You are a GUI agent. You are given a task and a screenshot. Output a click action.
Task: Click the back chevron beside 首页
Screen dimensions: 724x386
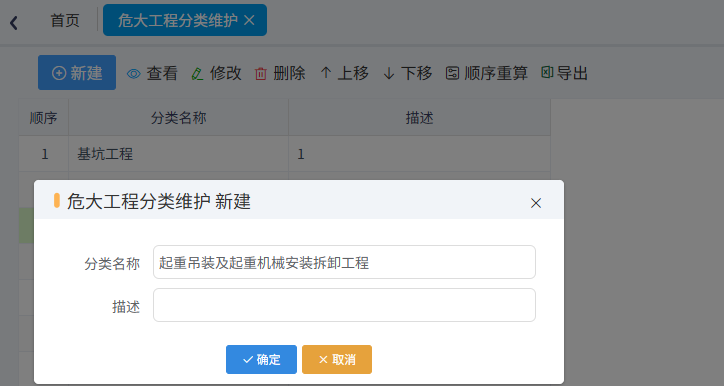(x=14, y=23)
